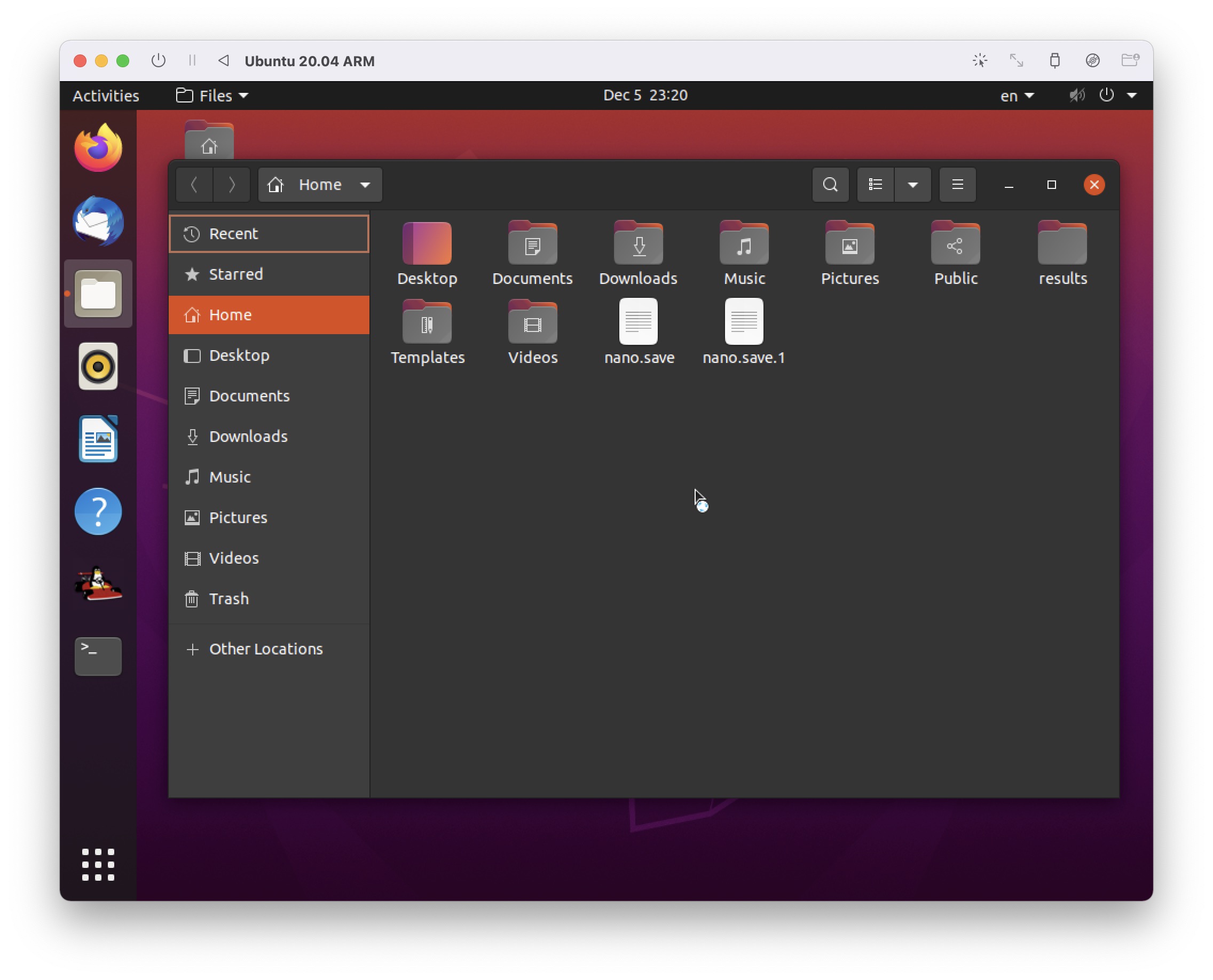This screenshot has width=1213, height=980.
Task: Click the back navigation arrow
Action: 194,185
